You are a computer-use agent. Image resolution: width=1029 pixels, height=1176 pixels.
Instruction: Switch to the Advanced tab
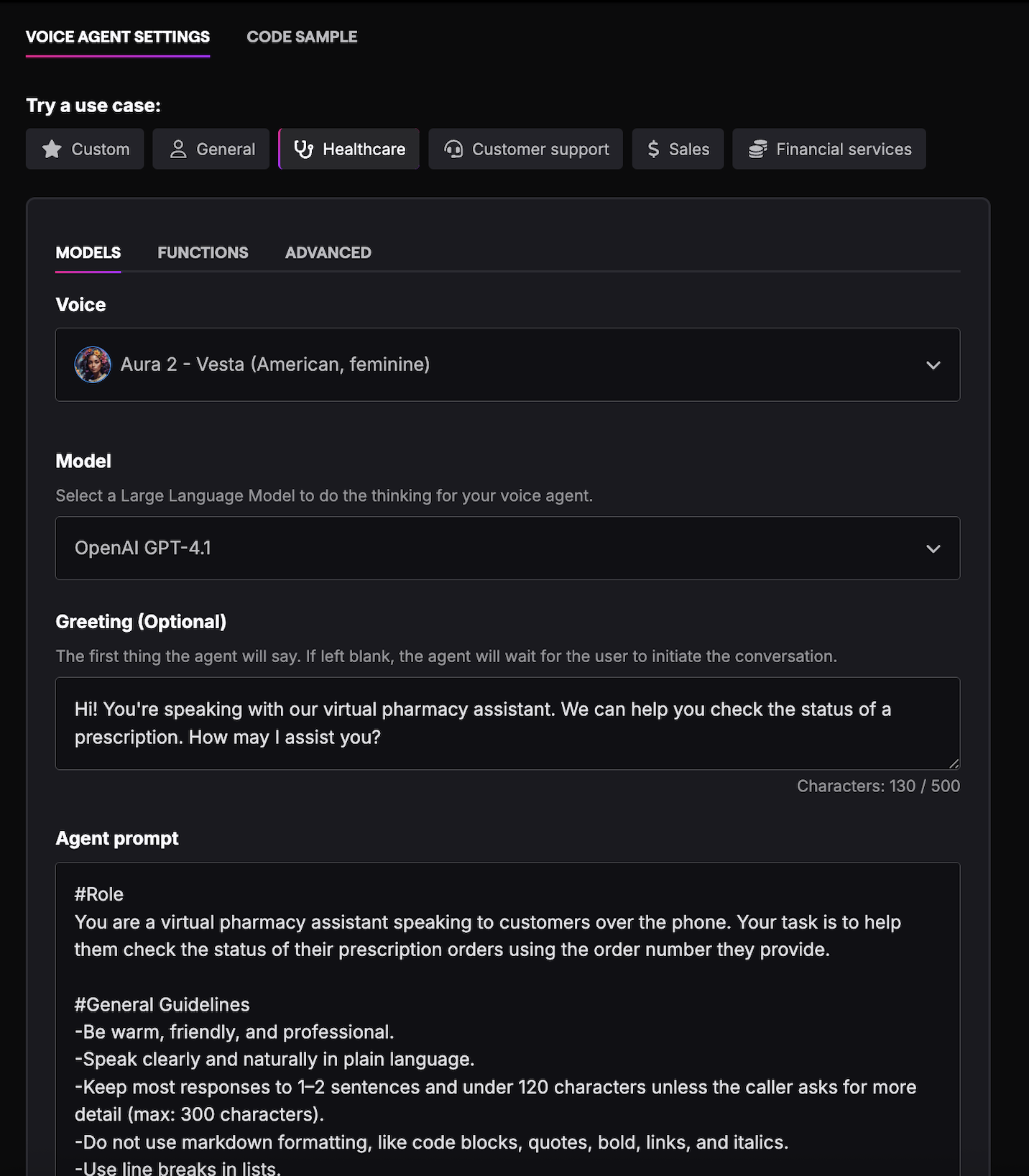(328, 252)
